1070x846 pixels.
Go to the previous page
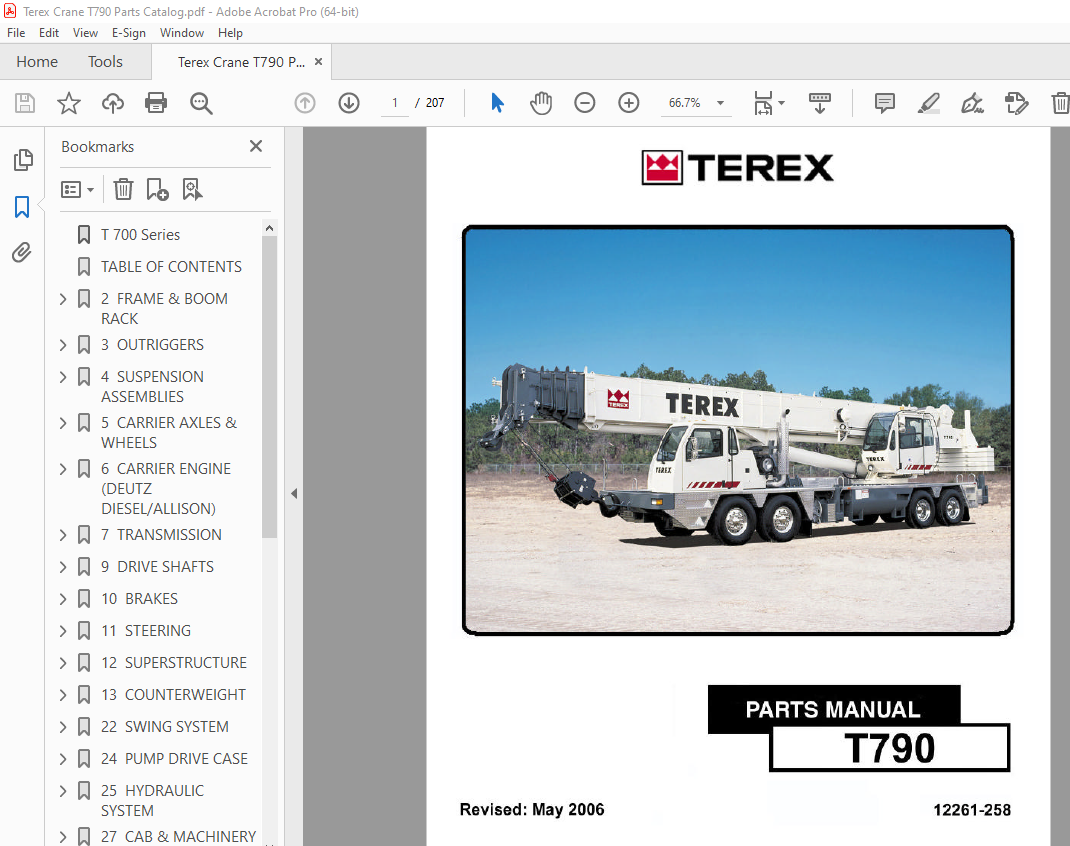305,103
